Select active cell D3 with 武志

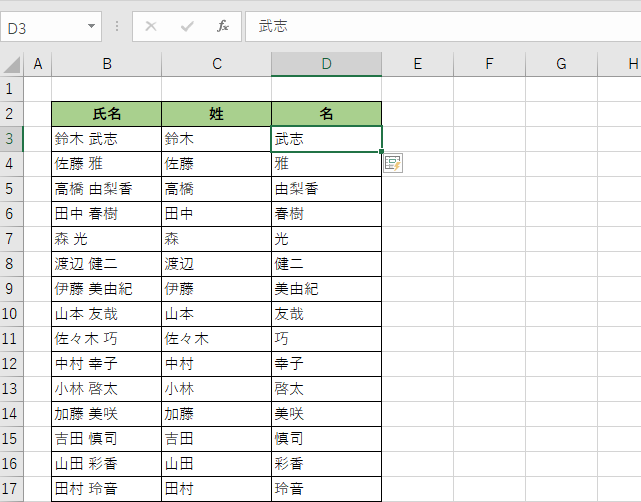pyautogui.click(x=326, y=139)
